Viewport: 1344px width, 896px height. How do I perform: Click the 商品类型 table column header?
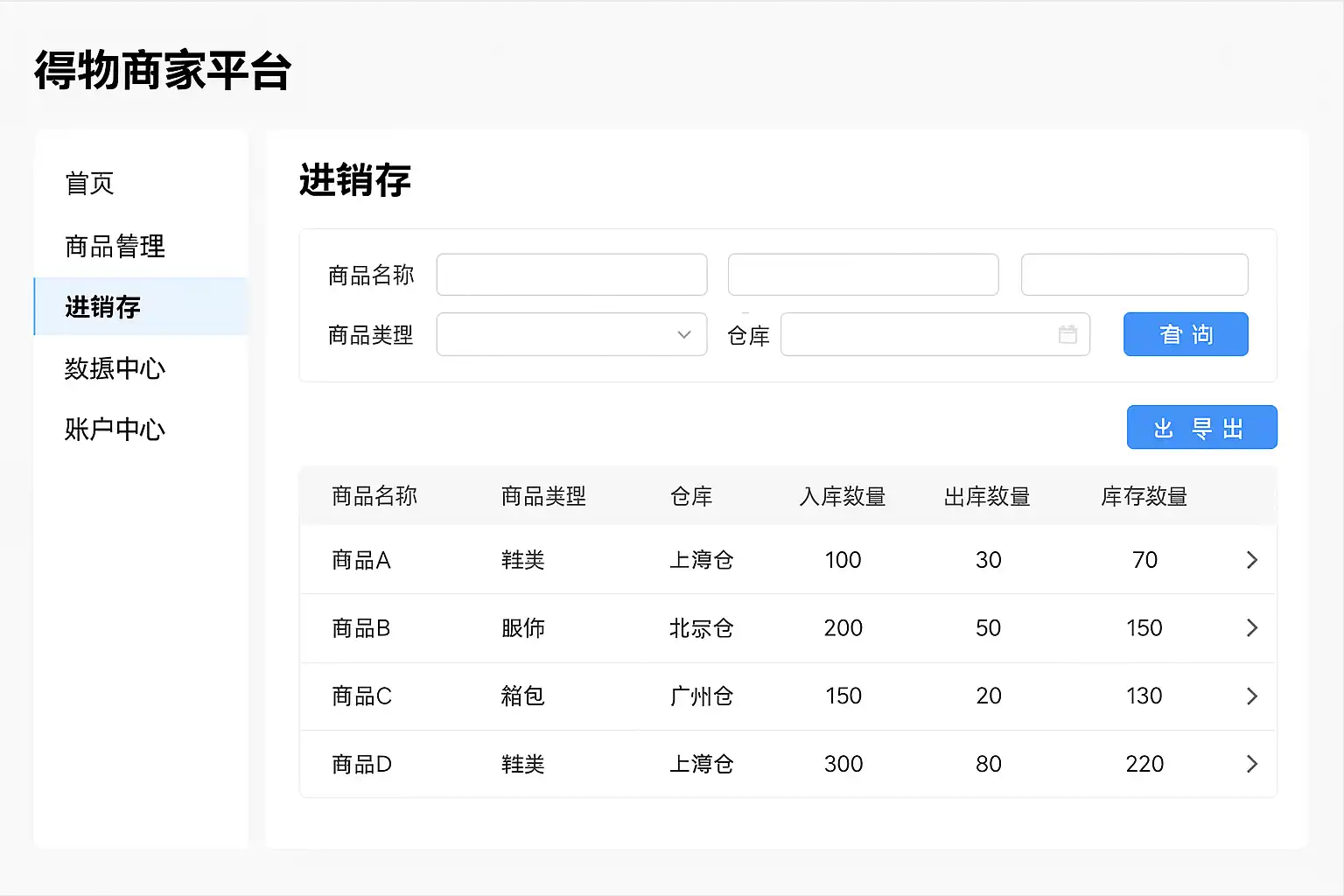[543, 497]
